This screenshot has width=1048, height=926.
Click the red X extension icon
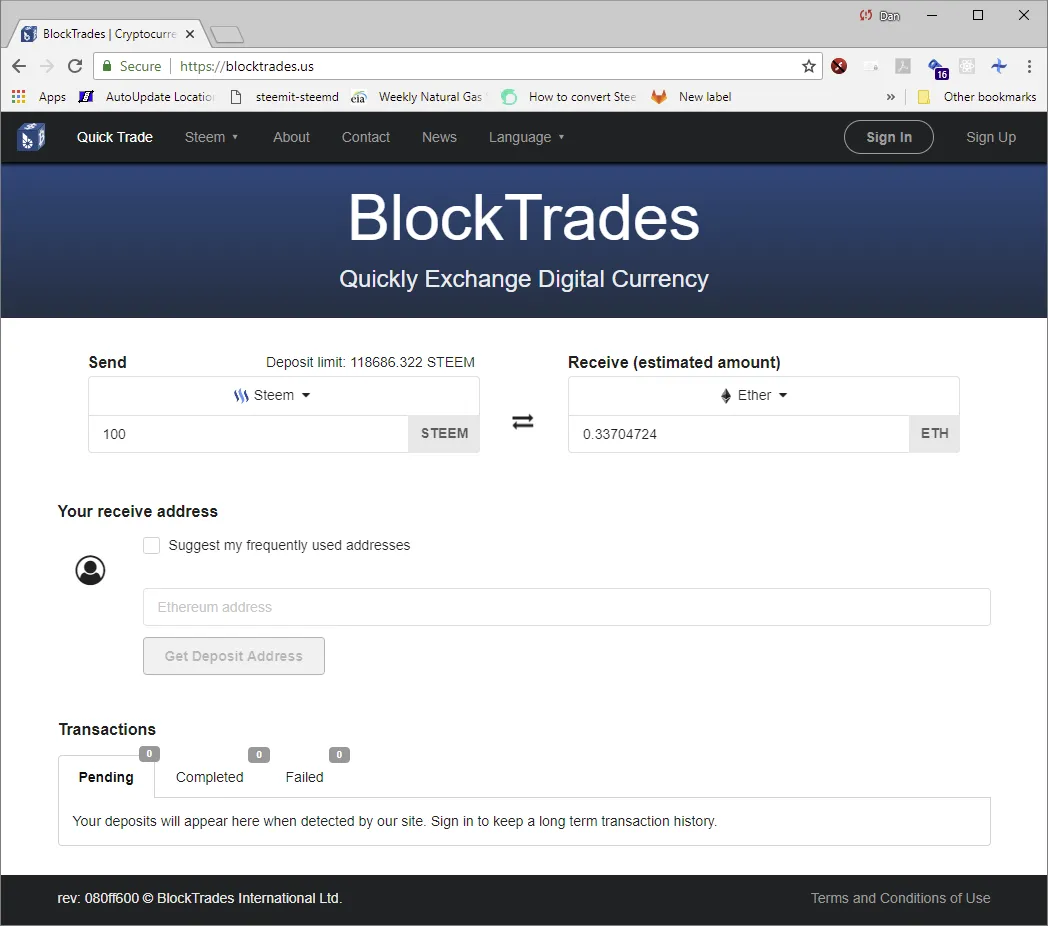coord(839,66)
